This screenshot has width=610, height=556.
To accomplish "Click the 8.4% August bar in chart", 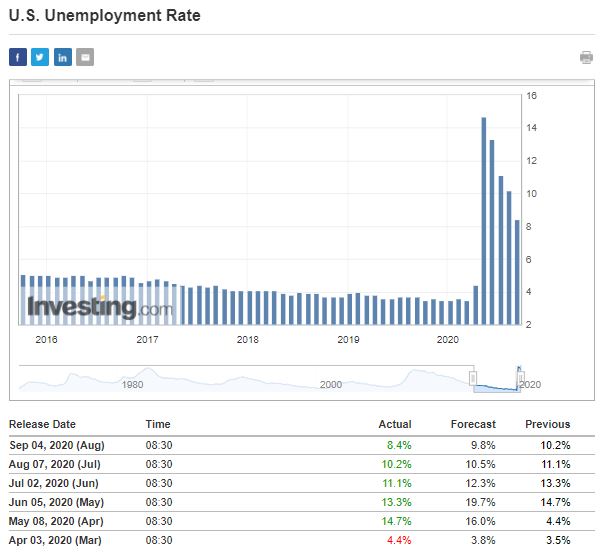I will coord(517,272).
